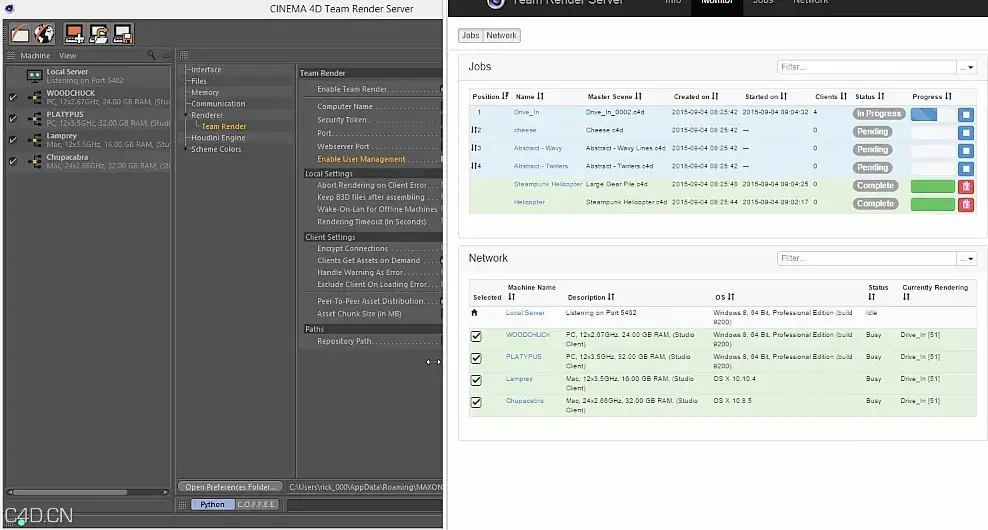Sort jobs by Master Scene column
Viewport: 988px width, 530px height.
tap(638, 96)
